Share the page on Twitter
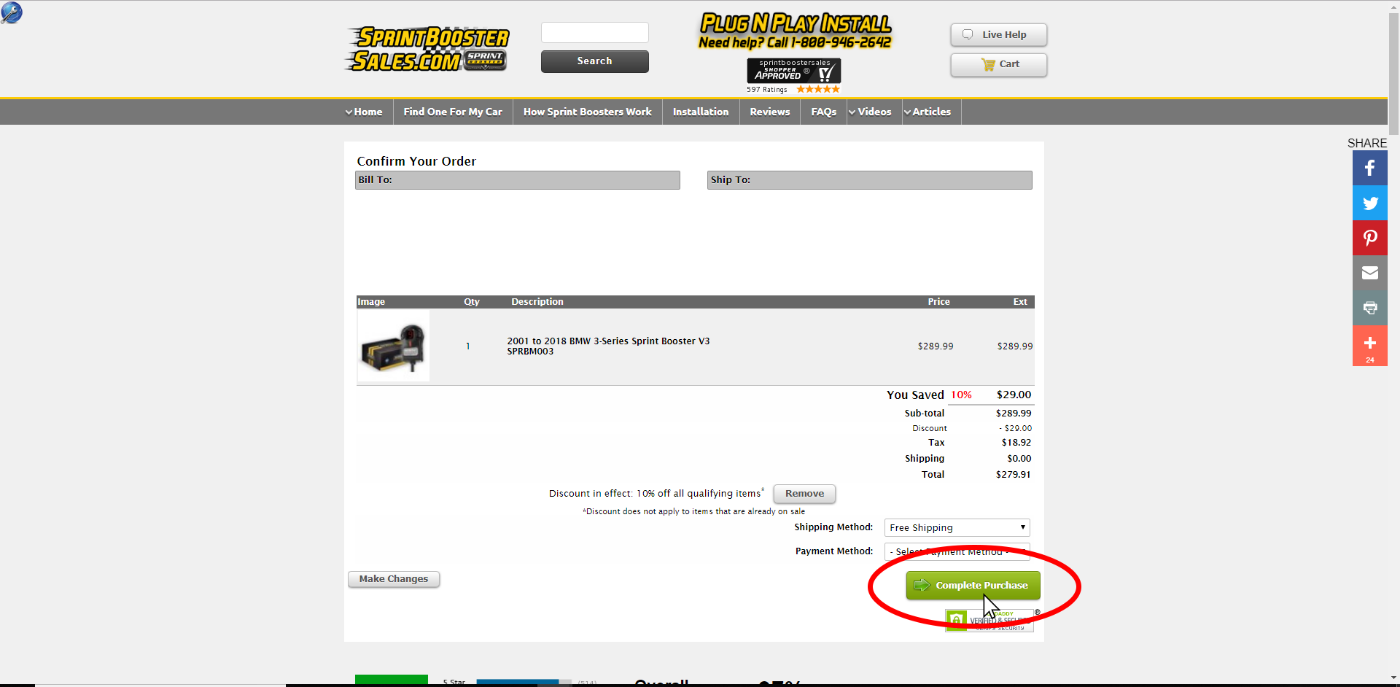 [x=1370, y=203]
